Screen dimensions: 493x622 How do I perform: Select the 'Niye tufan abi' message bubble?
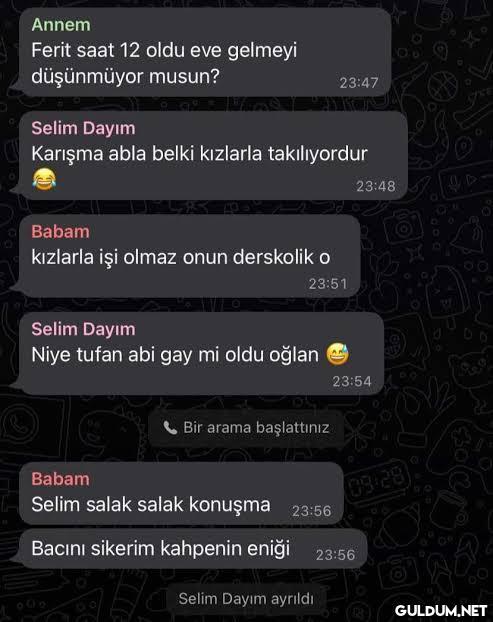(x=201, y=354)
